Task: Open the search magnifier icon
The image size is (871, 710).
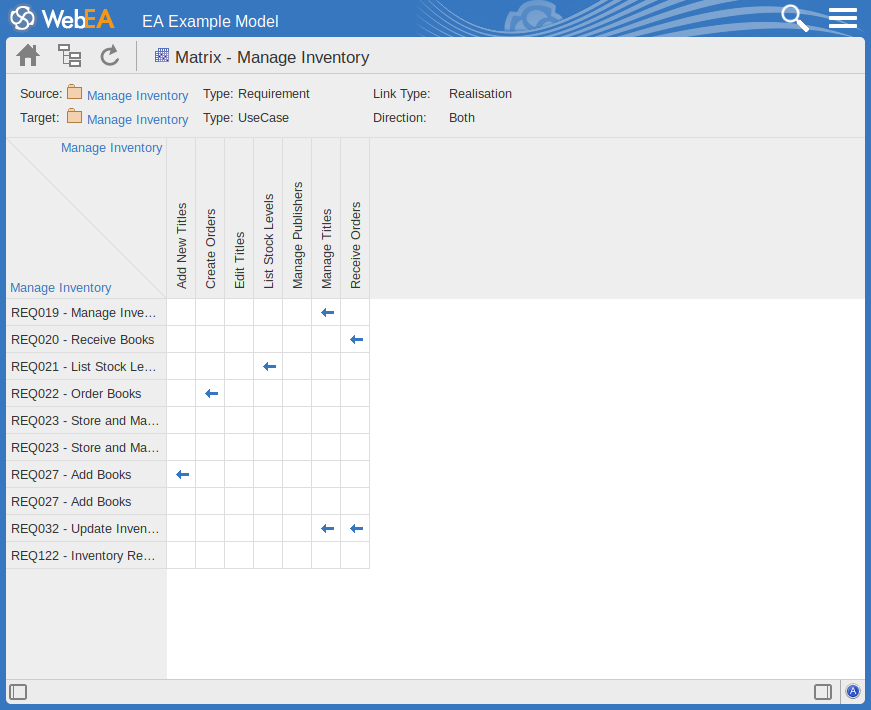Action: [x=794, y=18]
